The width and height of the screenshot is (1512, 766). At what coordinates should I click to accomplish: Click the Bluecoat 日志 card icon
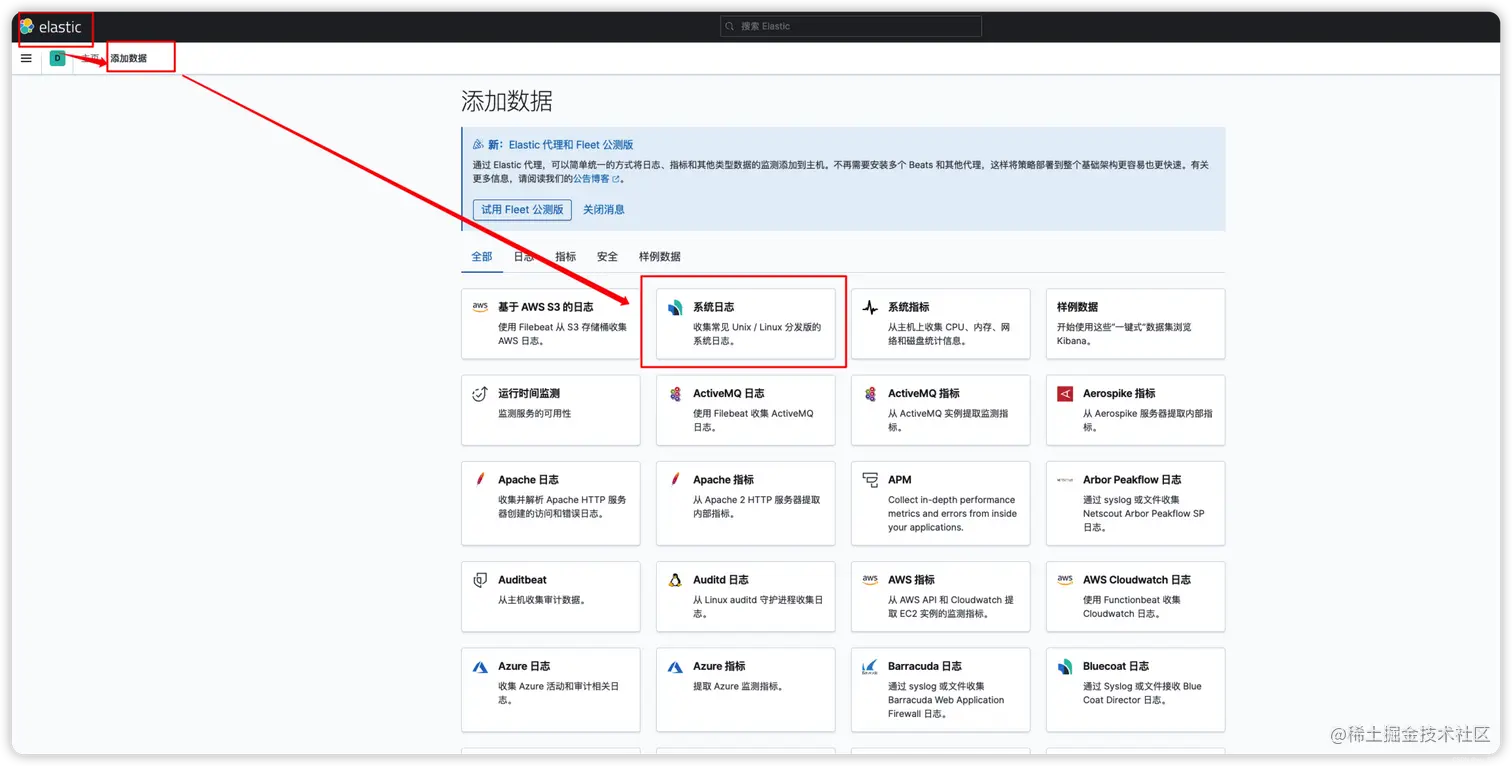[x=1065, y=666]
